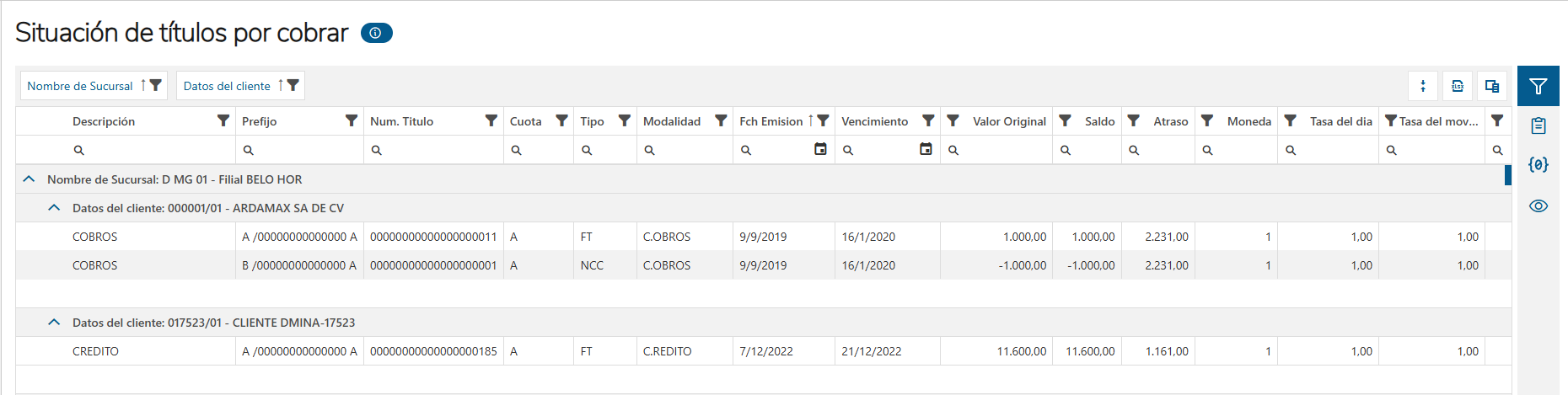Click the info icon beside the page title
This screenshot has width=1568, height=395.
(376, 33)
